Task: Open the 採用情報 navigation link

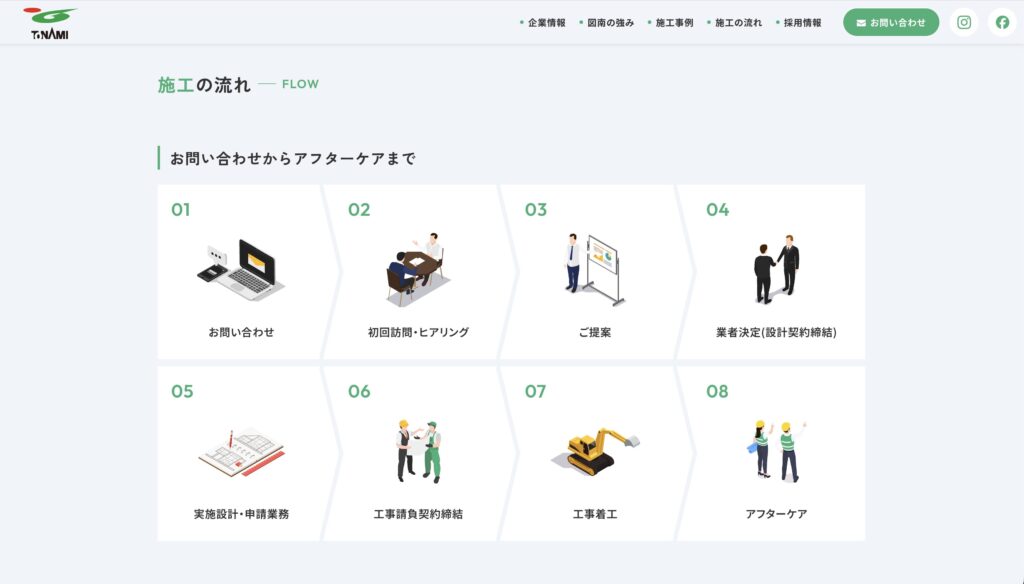Action: [x=802, y=22]
